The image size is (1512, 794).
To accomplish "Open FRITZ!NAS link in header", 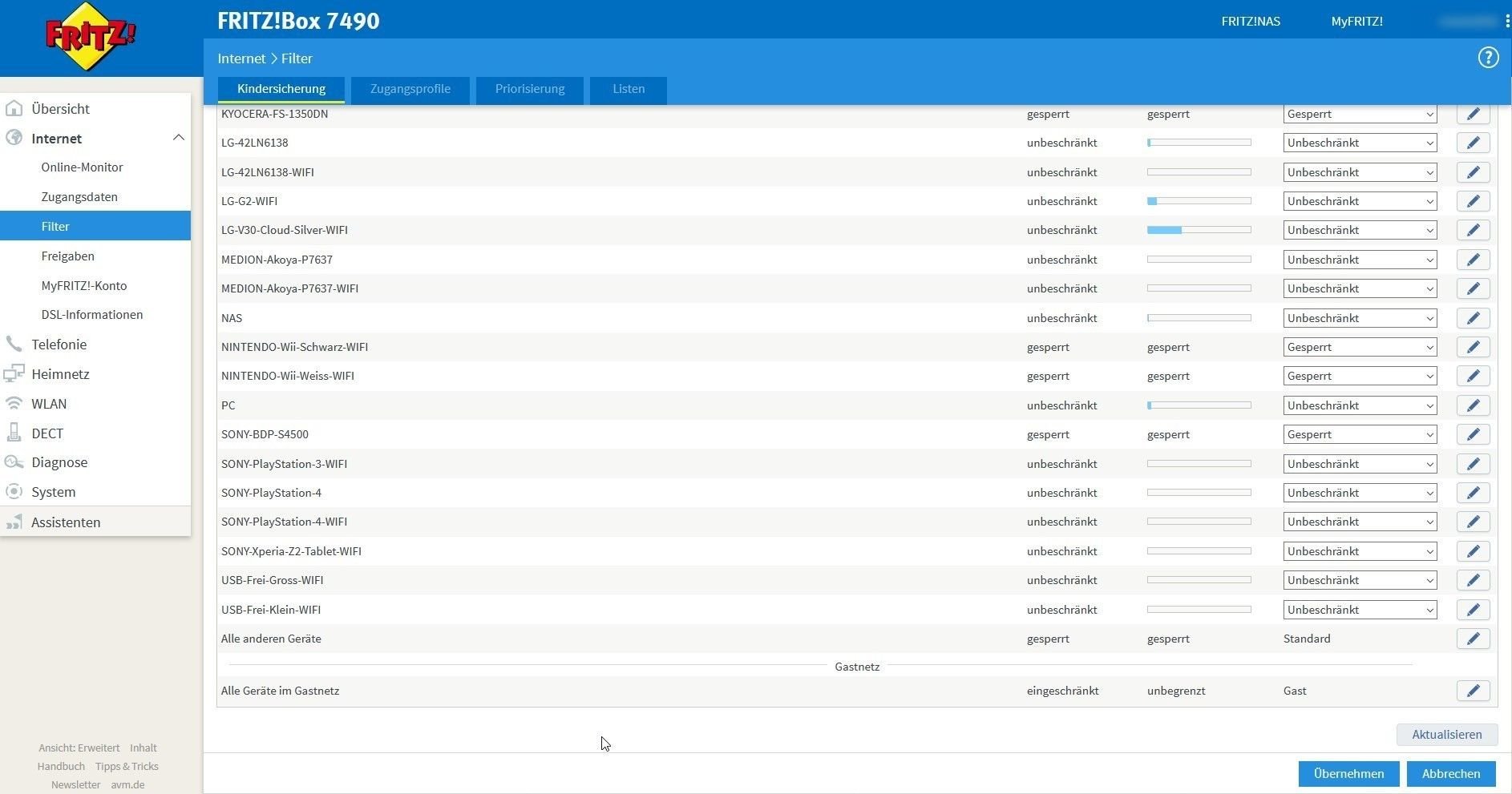I will pyautogui.click(x=1251, y=22).
